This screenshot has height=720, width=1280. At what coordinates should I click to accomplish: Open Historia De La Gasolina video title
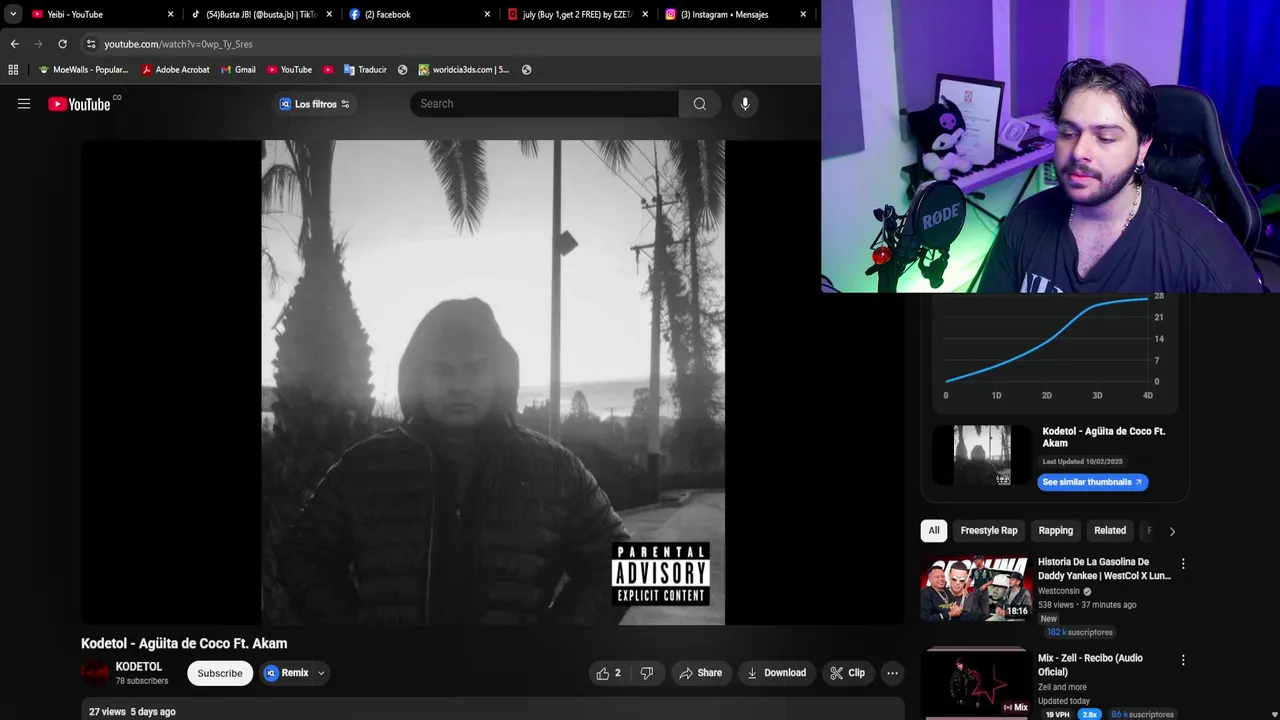coord(1104,569)
